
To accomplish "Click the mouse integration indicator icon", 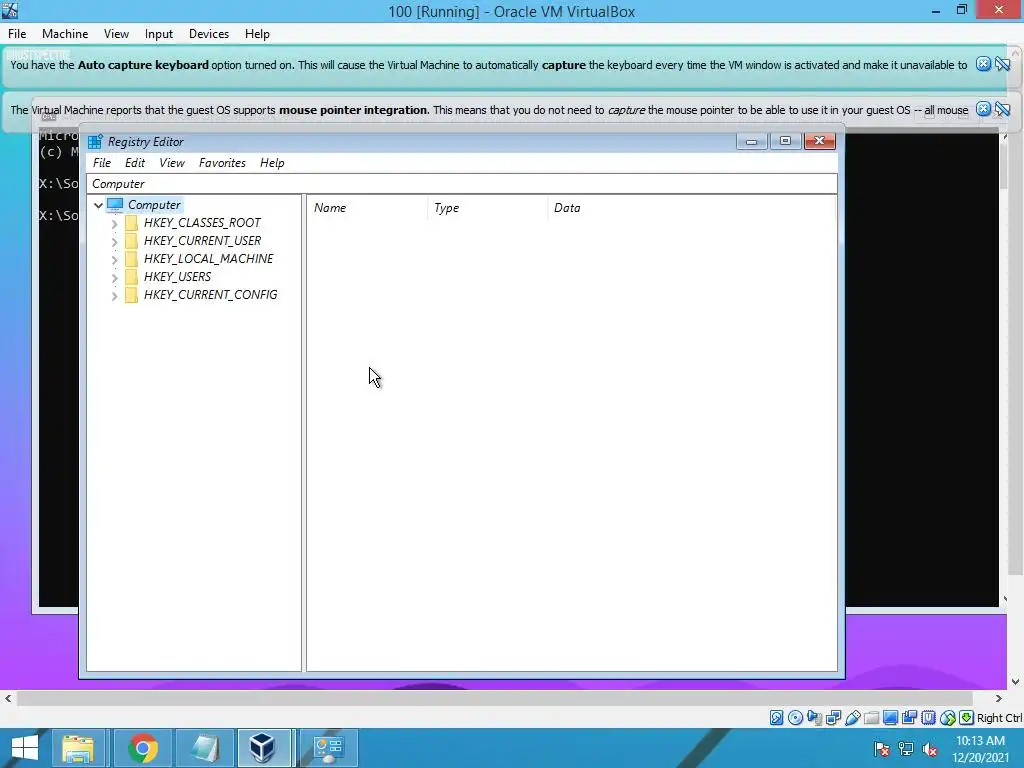I will coord(947,718).
